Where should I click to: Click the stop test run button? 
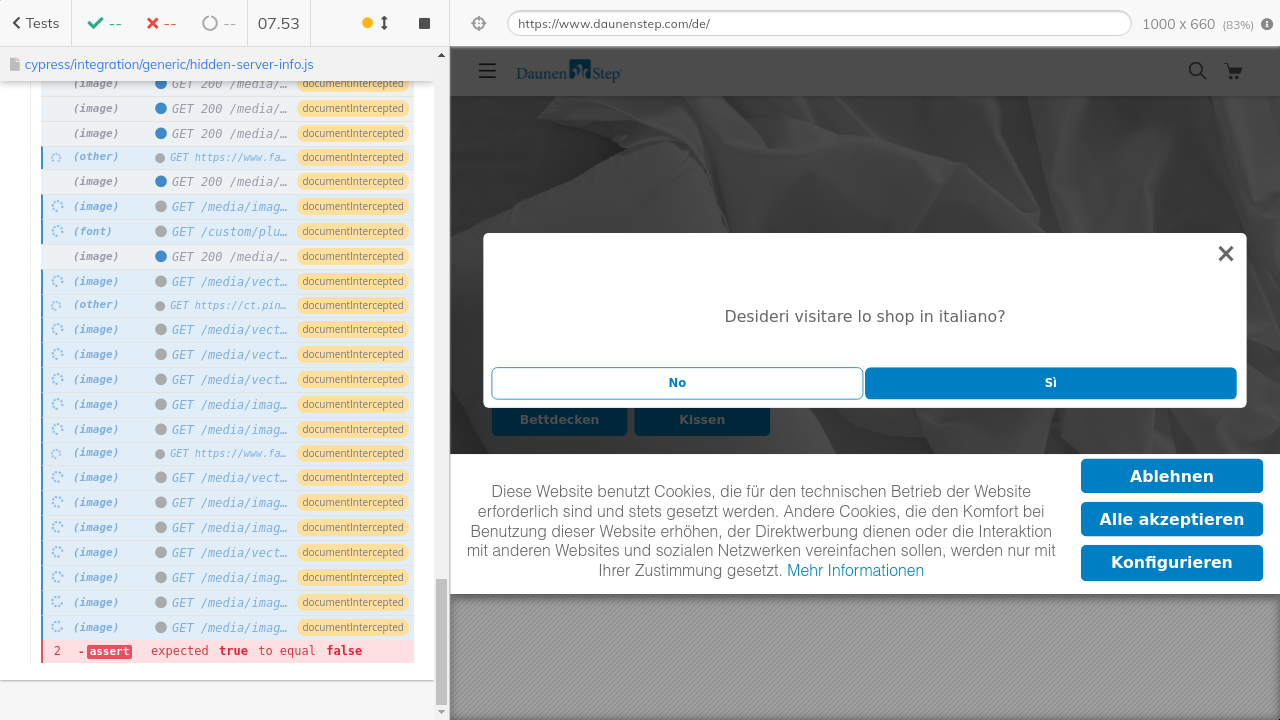click(x=424, y=23)
